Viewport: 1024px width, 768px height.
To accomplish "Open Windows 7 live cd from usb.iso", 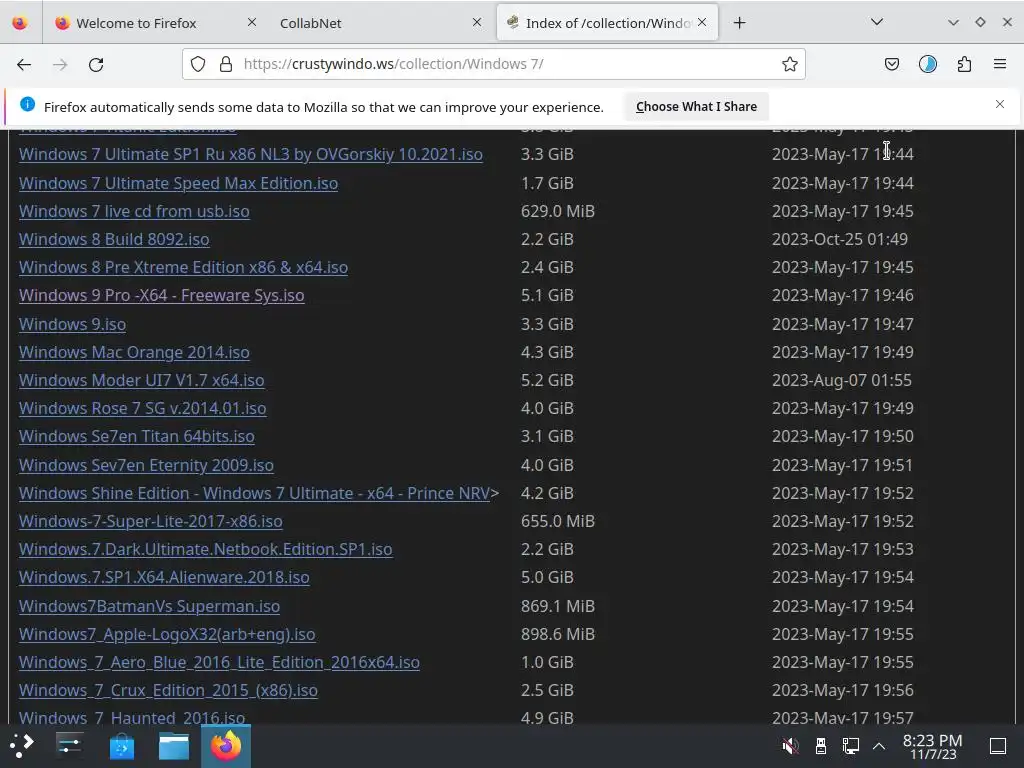I will coord(134,211).
